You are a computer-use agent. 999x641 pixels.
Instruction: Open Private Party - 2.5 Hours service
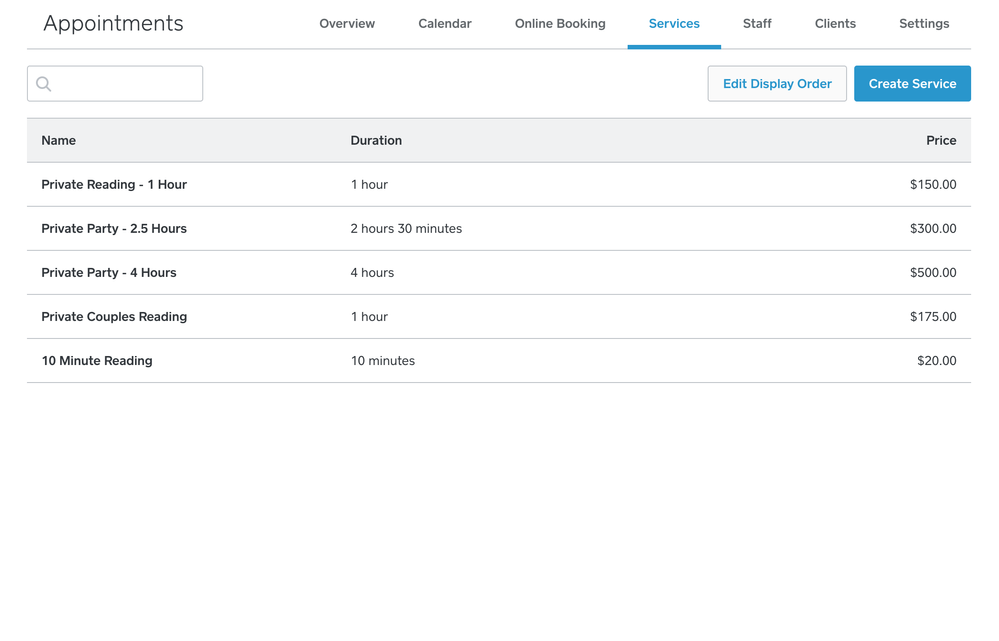114,229
